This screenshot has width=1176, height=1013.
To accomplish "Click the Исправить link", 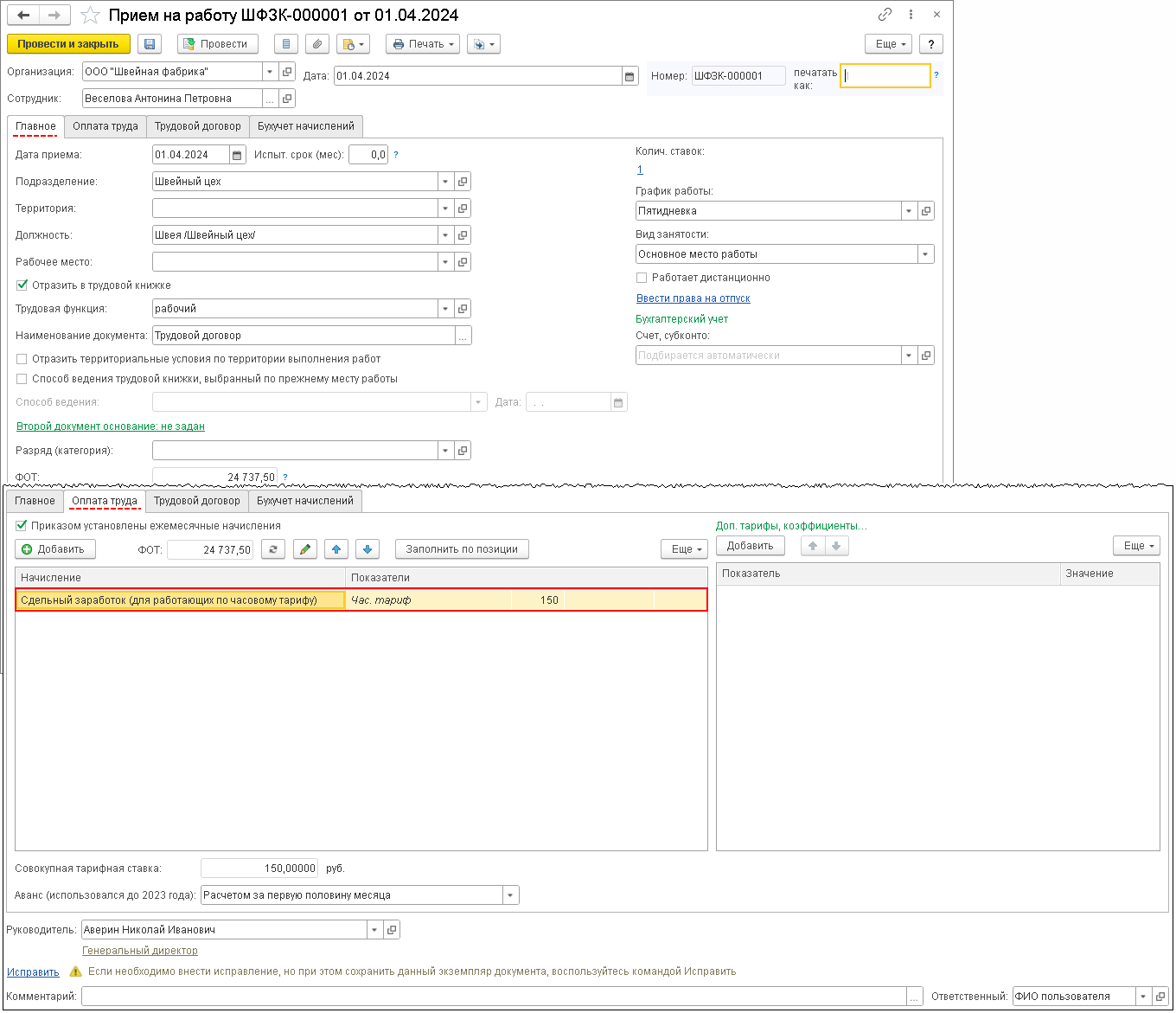I will pyautogui.click(x=33, y=972).
